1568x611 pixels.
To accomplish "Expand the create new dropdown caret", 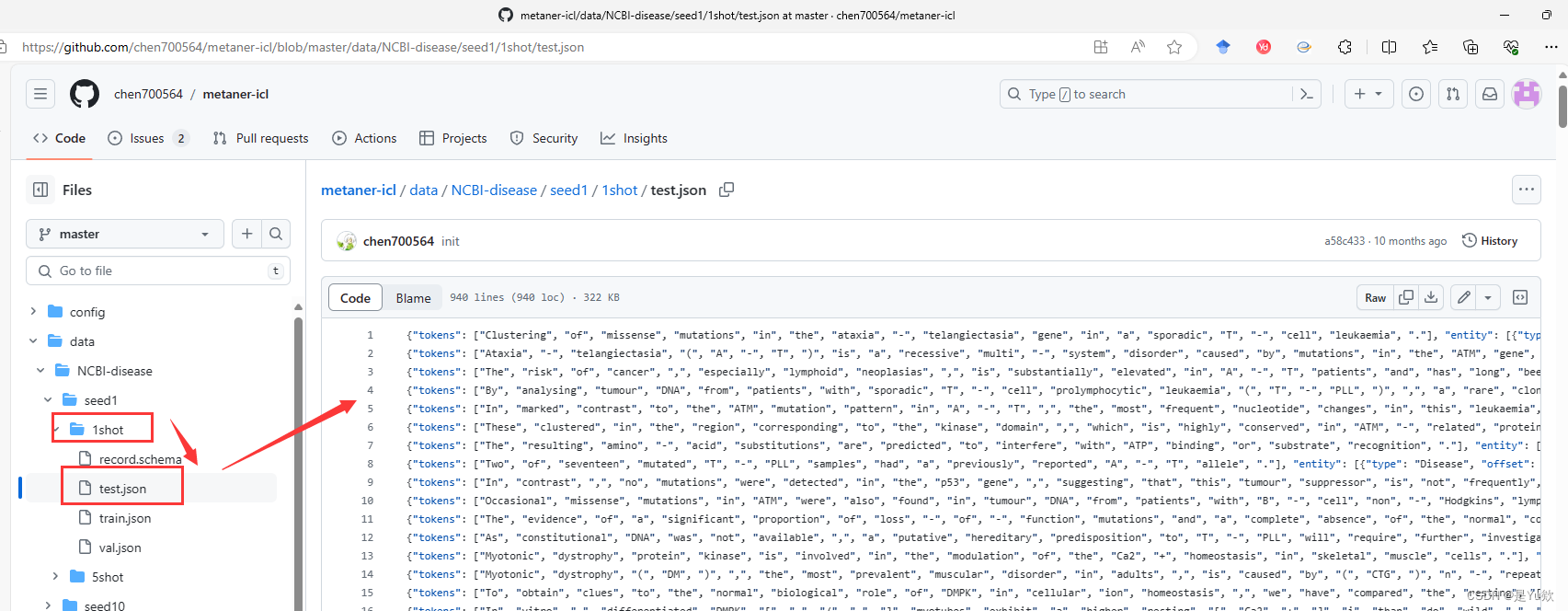I will pyautogui.click(x=1379, y=94).
